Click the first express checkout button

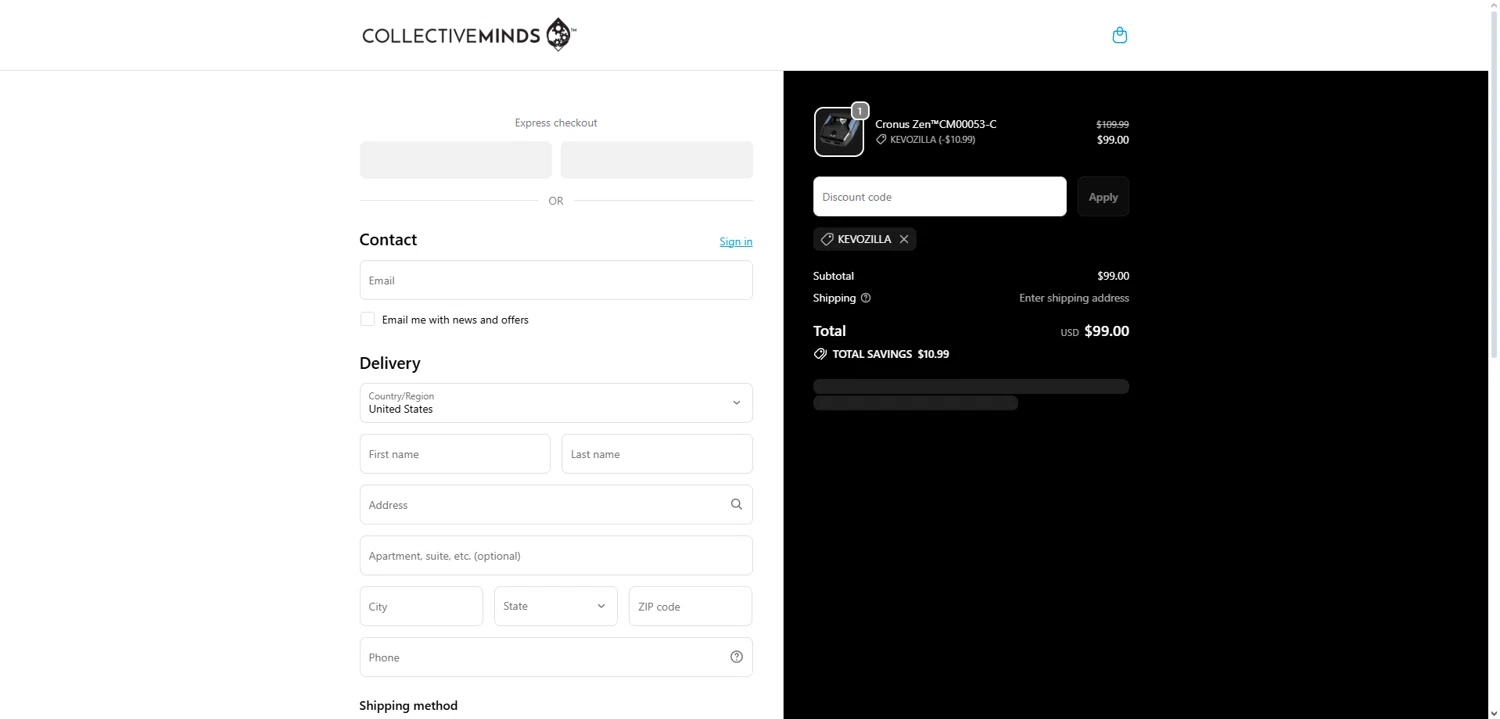coord(456,160)
